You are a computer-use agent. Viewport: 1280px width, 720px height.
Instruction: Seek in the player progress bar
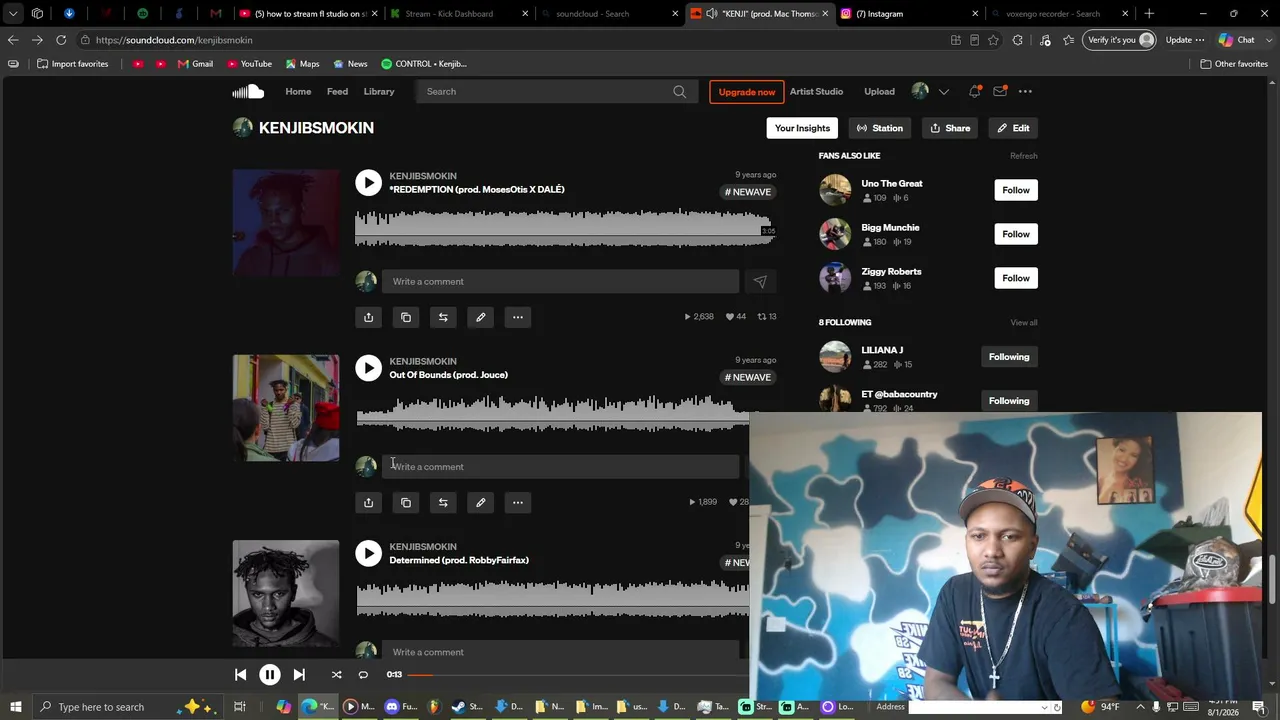577,675
